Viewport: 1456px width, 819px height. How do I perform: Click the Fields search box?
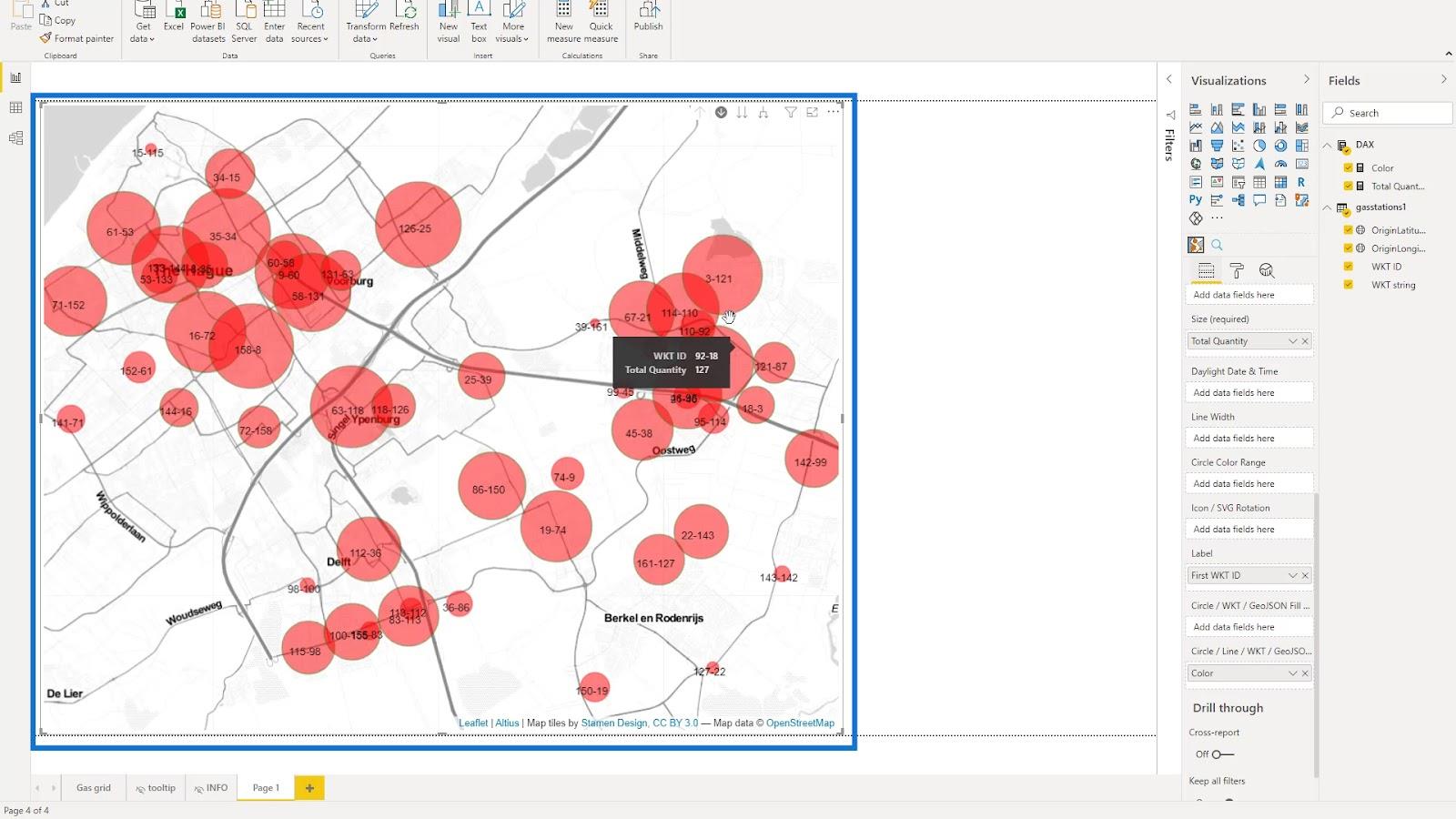coord(1388,113)
